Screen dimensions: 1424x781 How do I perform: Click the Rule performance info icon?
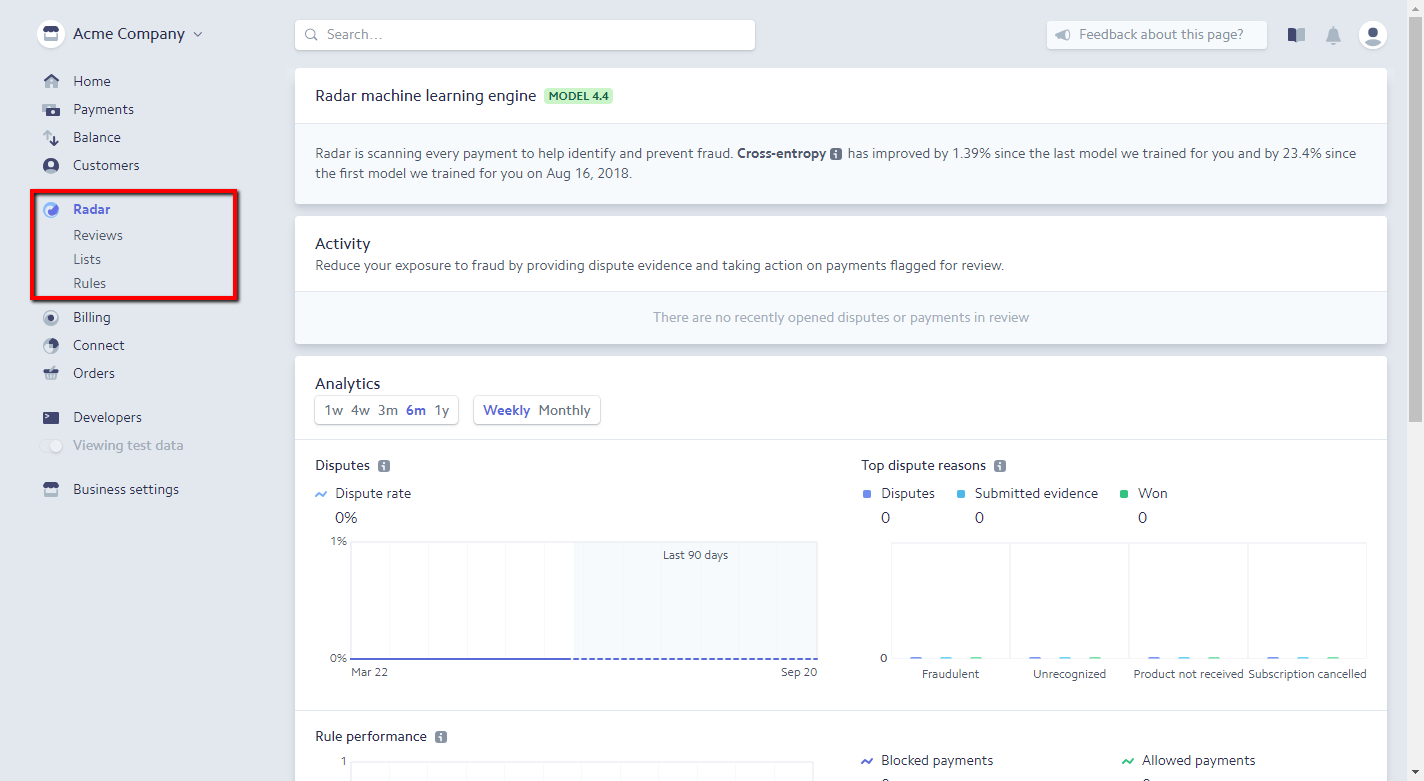[441, 737]
